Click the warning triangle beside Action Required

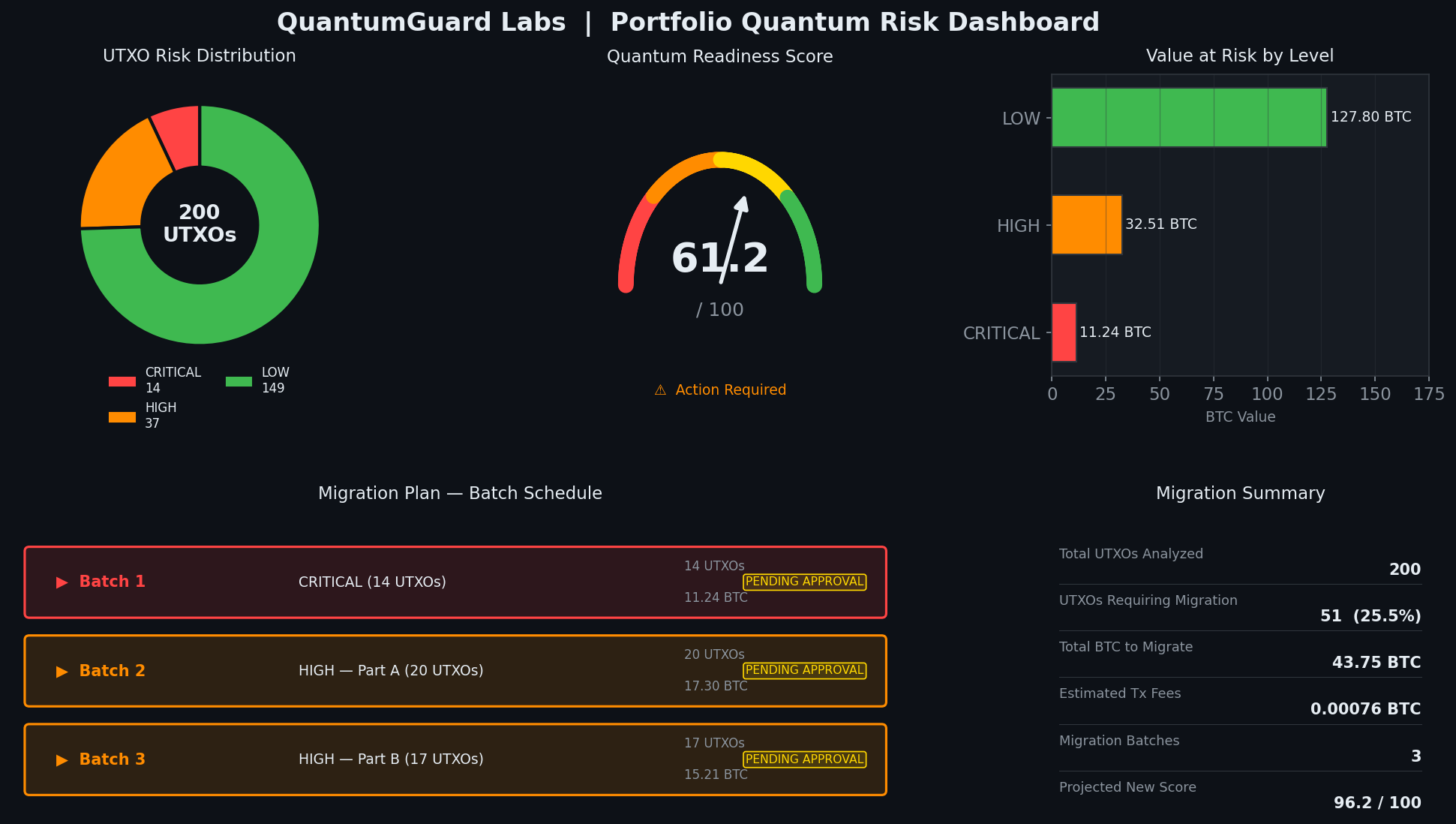point(659,389)
